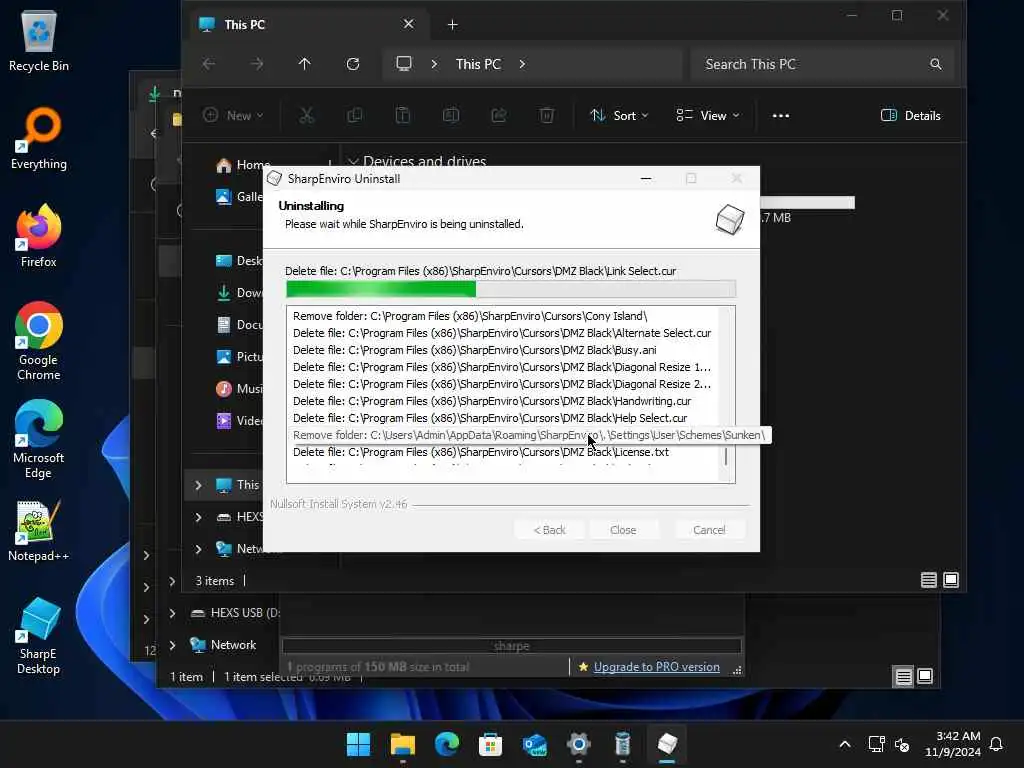Click the uninstaller tool taskbar icon beside Settings

point(622,744)
